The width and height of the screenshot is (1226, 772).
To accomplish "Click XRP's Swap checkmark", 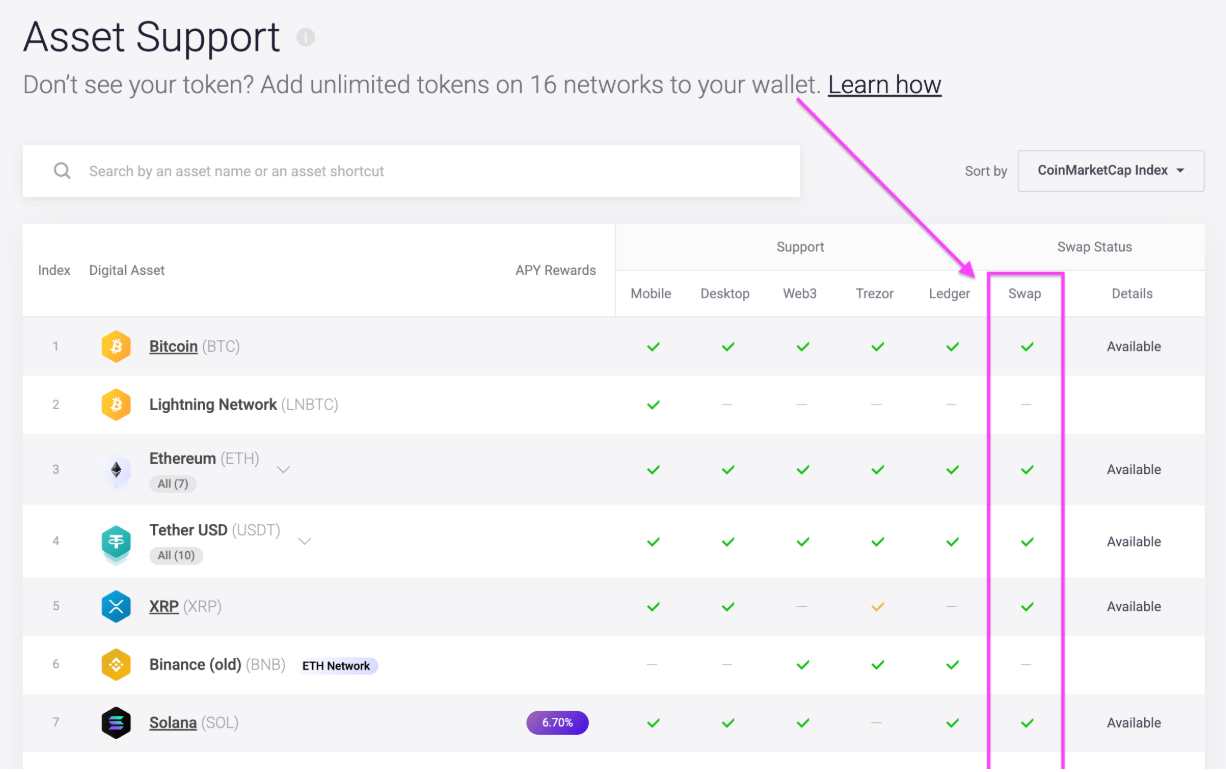I will point(1027,607).
